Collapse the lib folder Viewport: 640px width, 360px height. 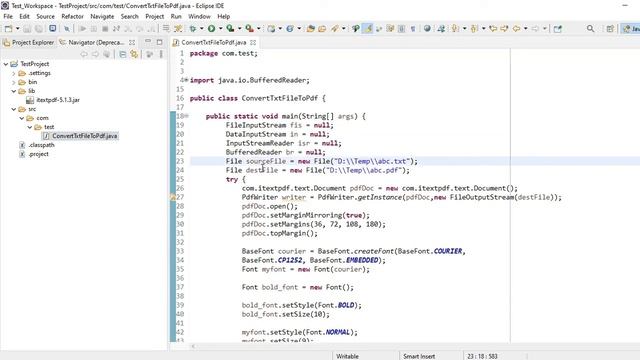click(x=14, y=91)
